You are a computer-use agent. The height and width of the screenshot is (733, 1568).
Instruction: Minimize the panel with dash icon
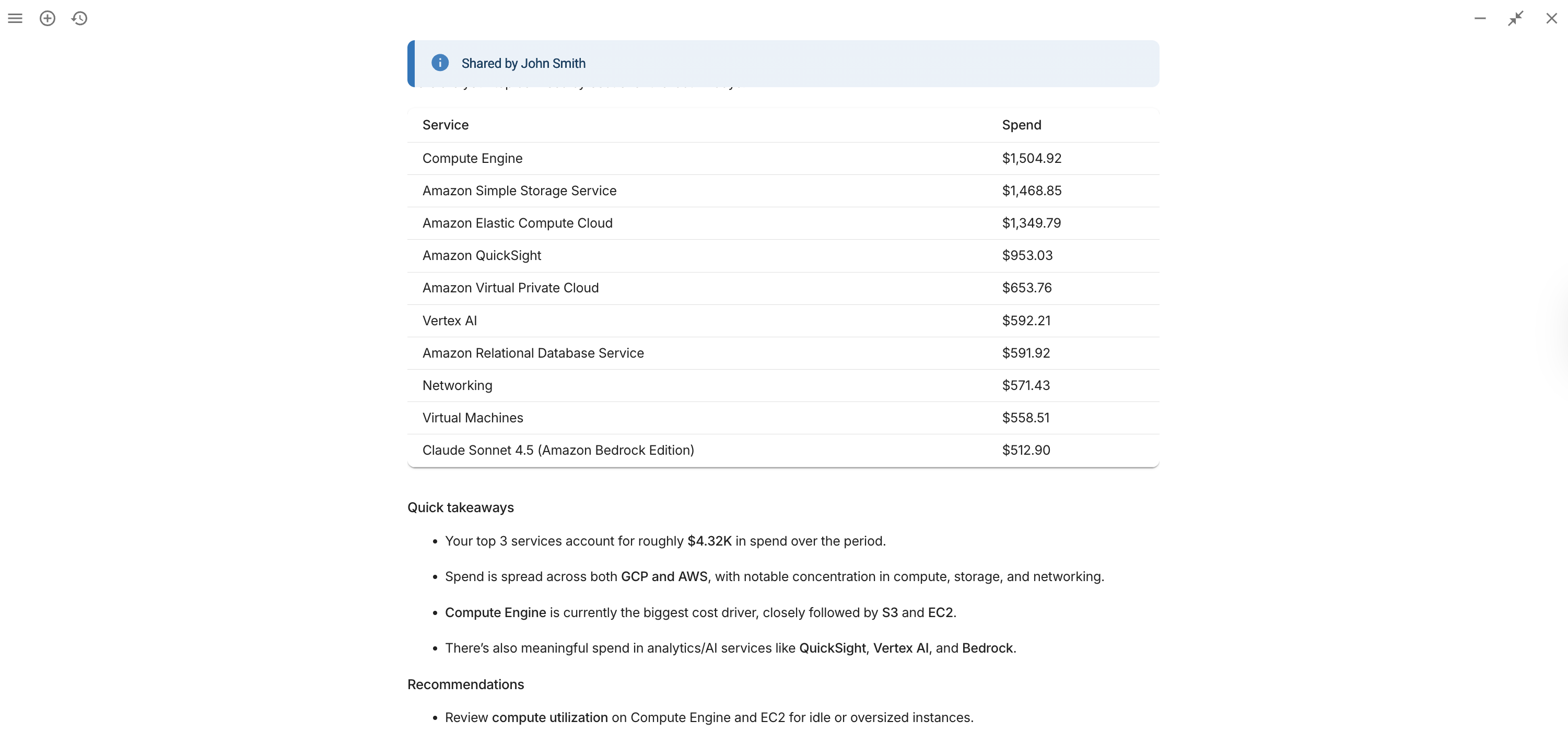[x=1480, y=18]
